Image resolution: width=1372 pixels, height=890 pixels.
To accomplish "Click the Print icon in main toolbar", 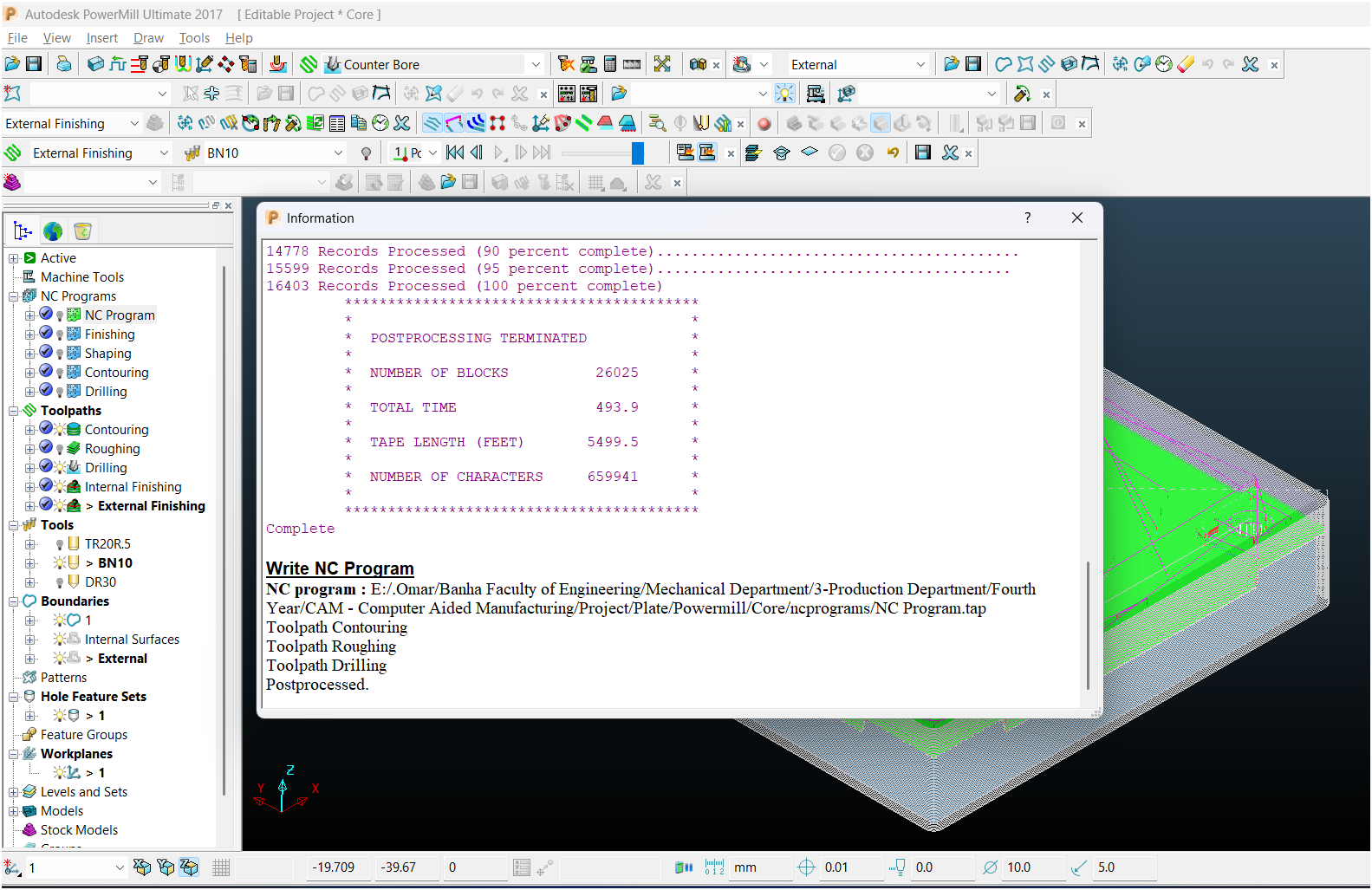I will (64, 64).
